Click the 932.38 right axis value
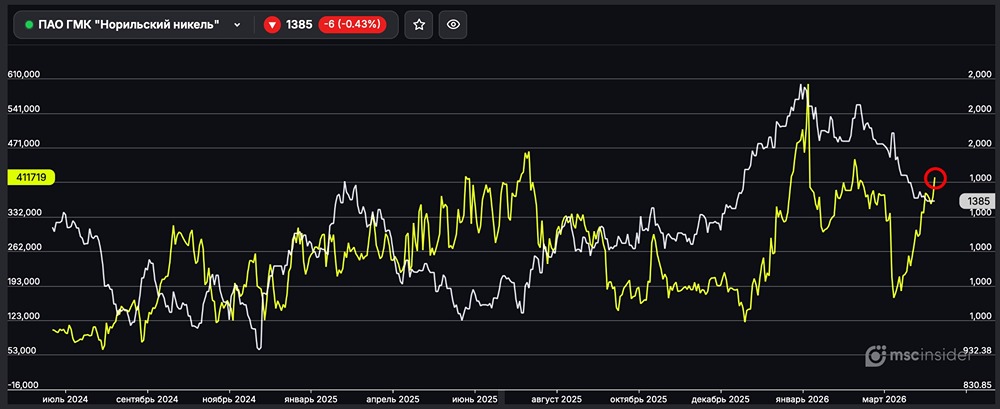1000x409 pixels. [975, 350]
